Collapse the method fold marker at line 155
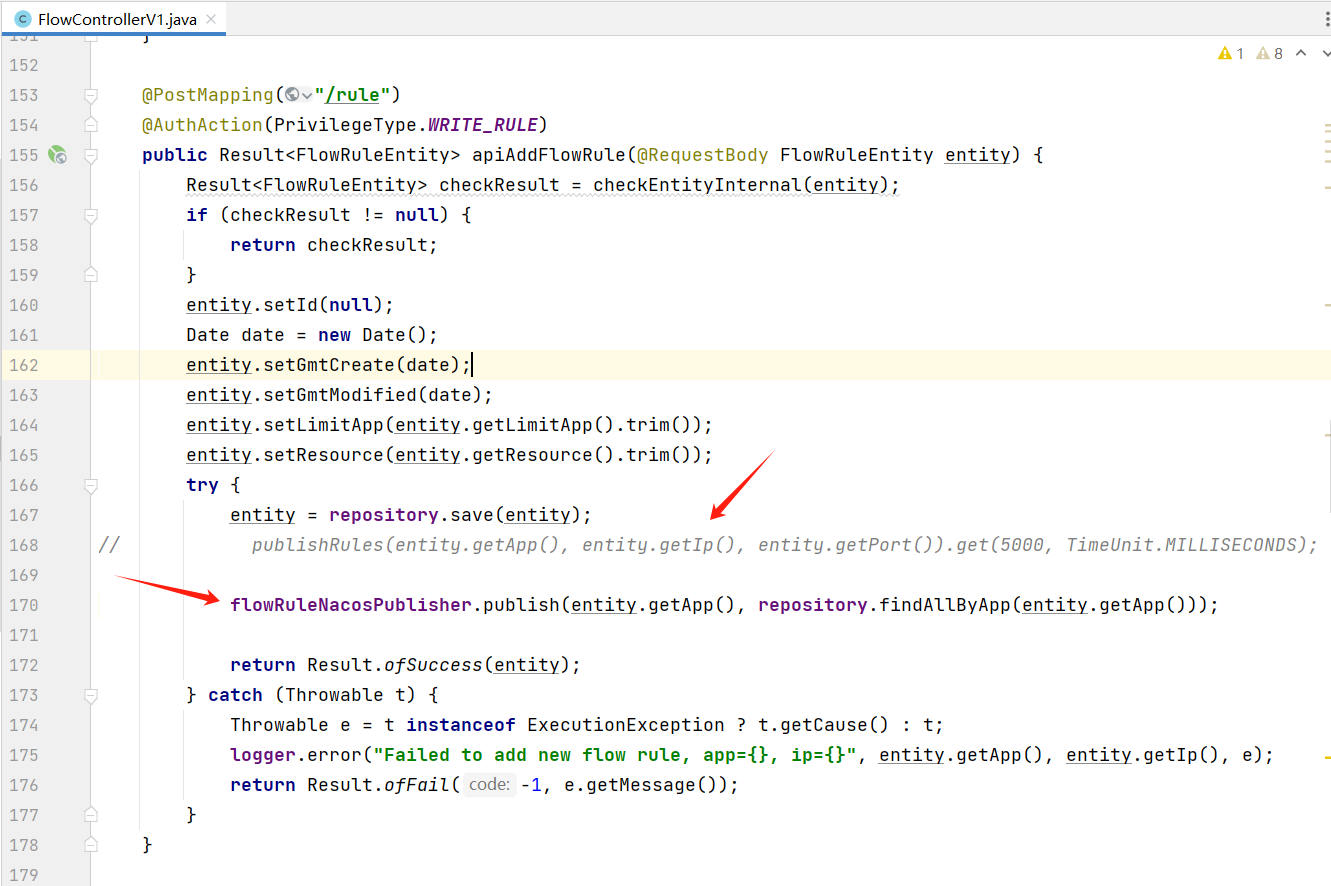This screenshot has height=886, width=1331. click(91, 155)
